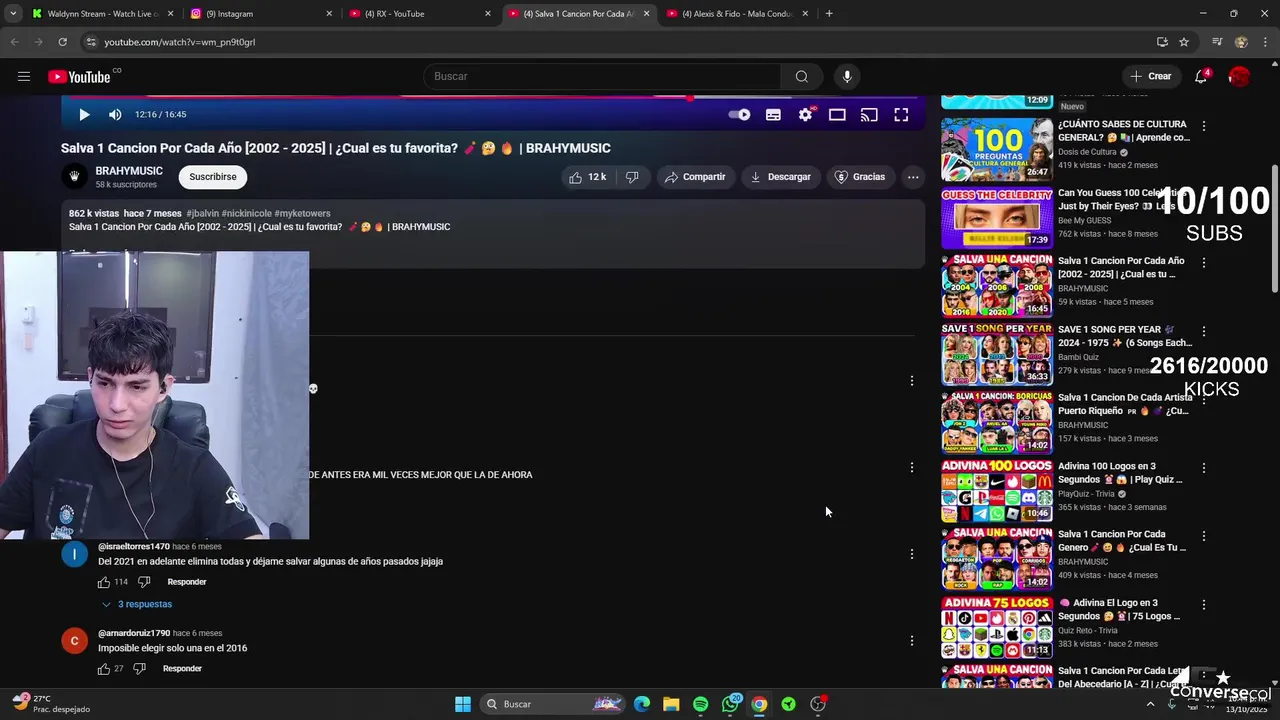
Task: Switch to the Instagram browser tab
Action: [x=262, y=14]
